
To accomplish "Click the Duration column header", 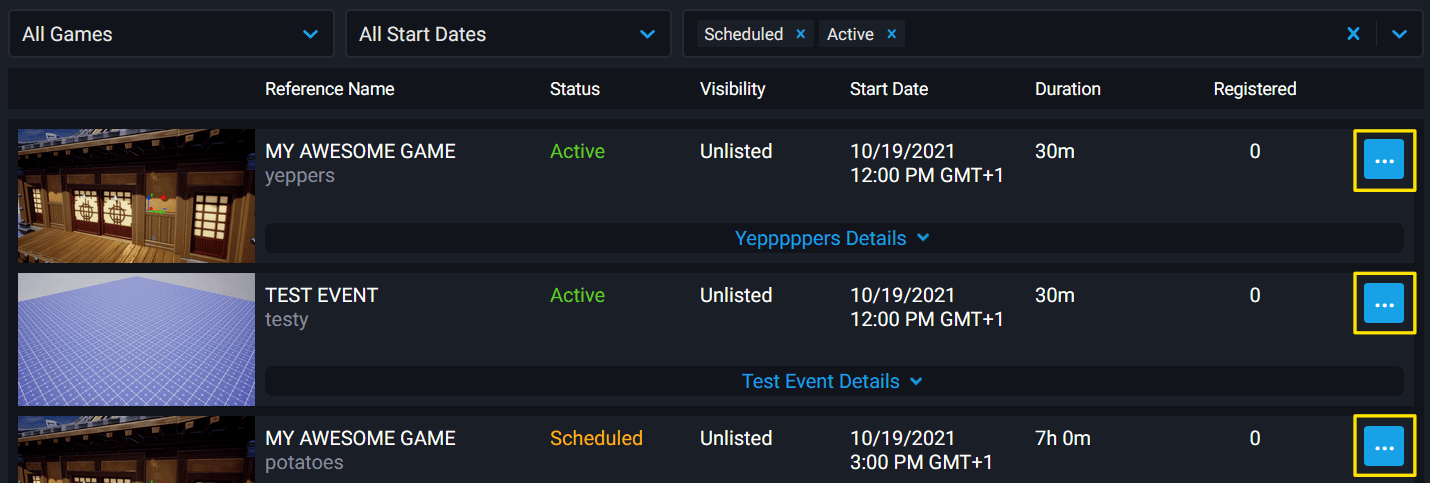I will pyautogui.click(x=1067, y=89).
